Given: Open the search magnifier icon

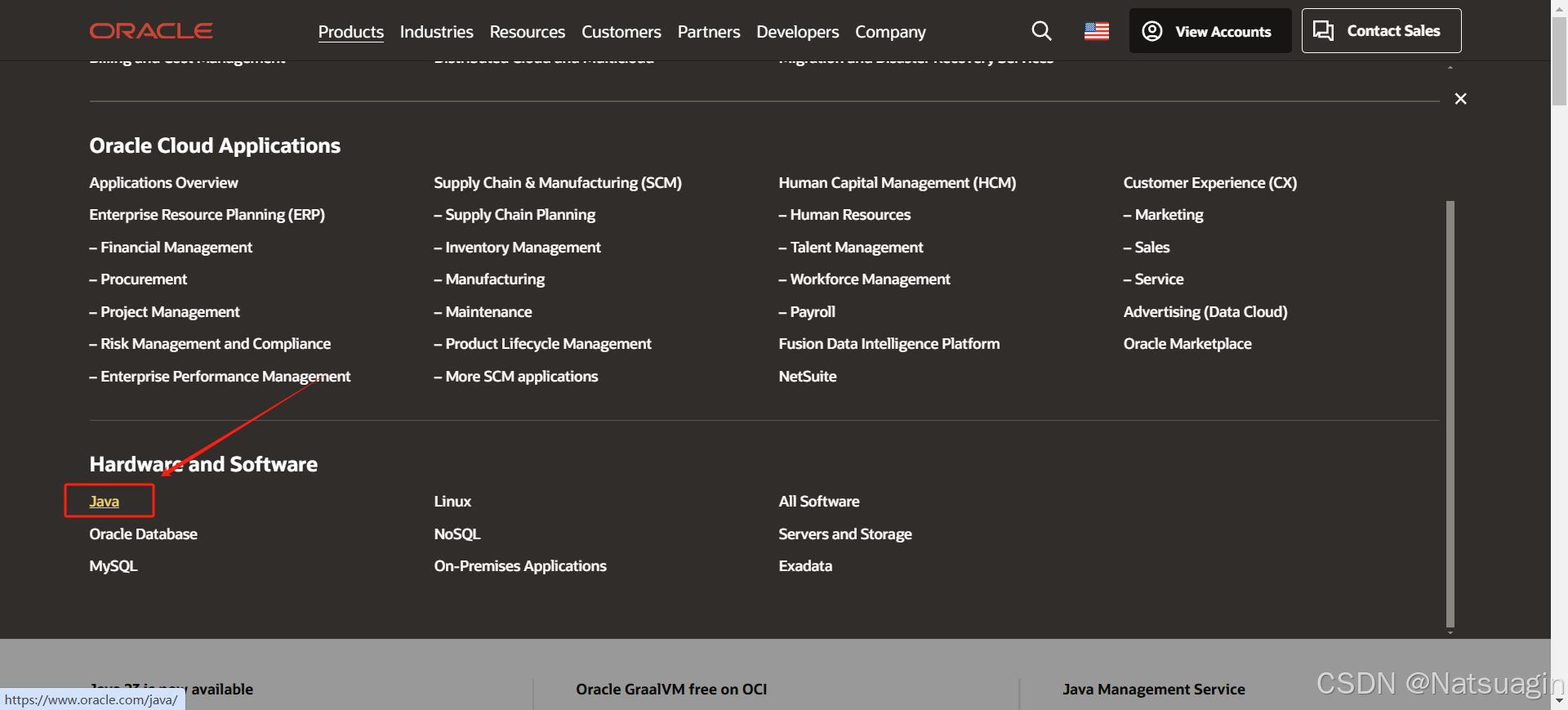Looking at the screenshot, I should pos(1041,31).
